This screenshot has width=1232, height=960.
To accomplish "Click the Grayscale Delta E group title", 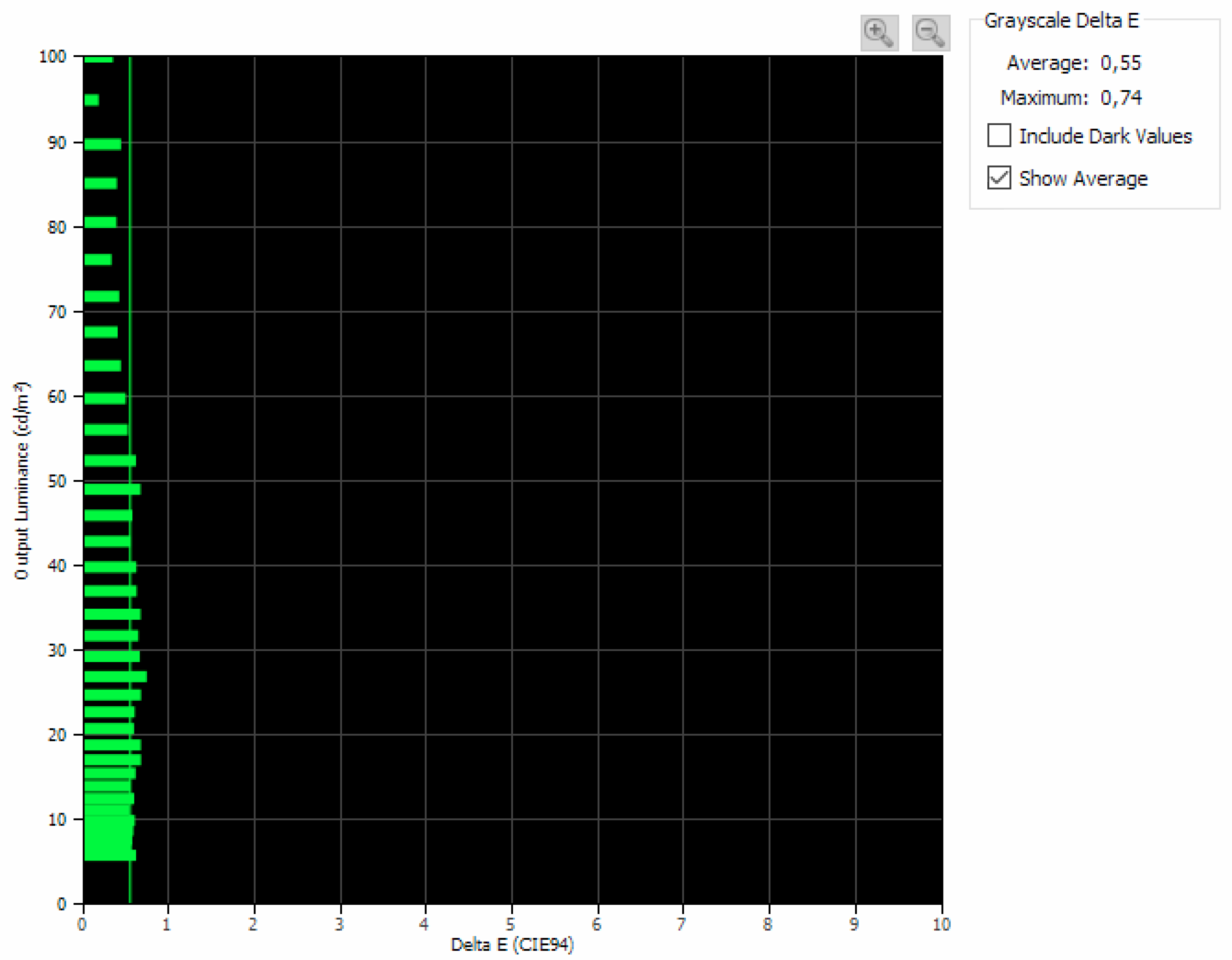I will click(1061, 20).
